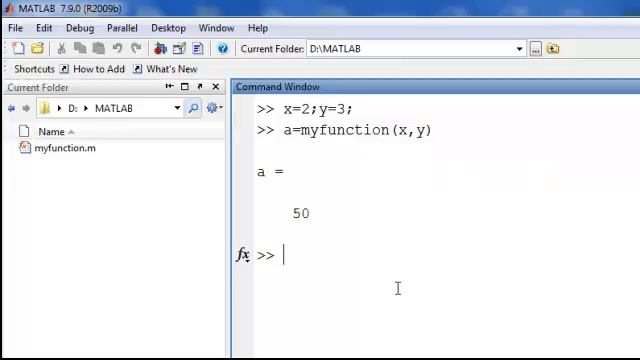
Task: Click the MATLAB folder path segment
Action: (x=113, y=109)
